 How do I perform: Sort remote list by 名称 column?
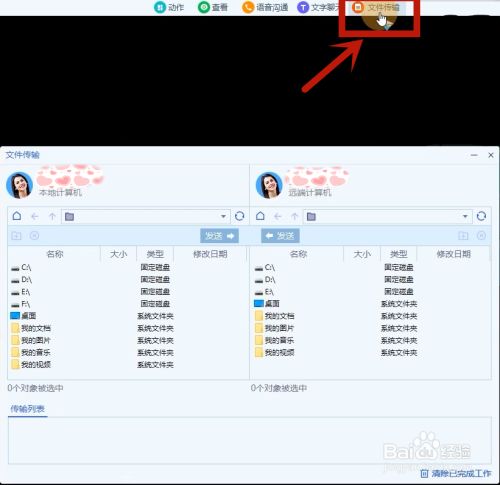click(x=298, y=254)
